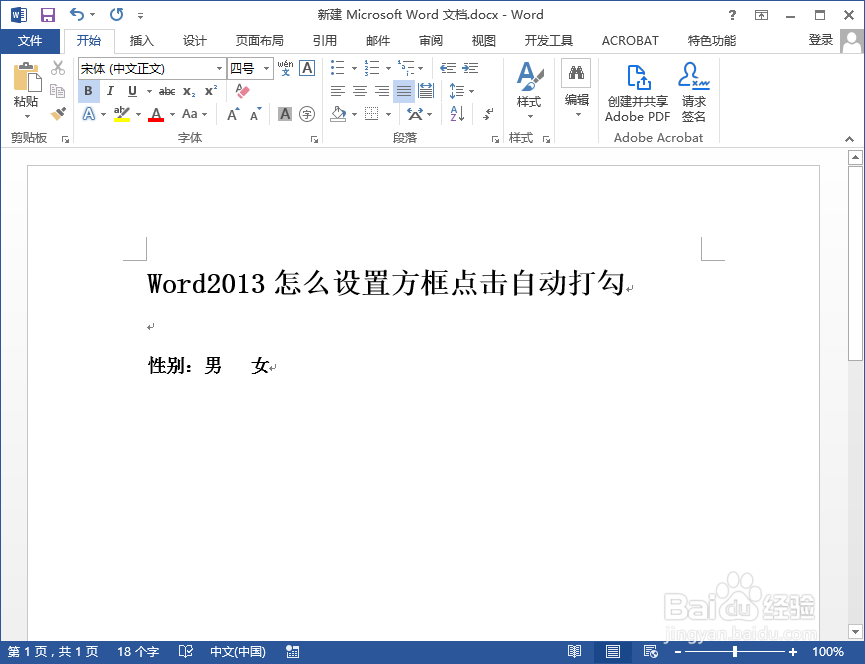Switch to the Design tab

click(194, 41)
